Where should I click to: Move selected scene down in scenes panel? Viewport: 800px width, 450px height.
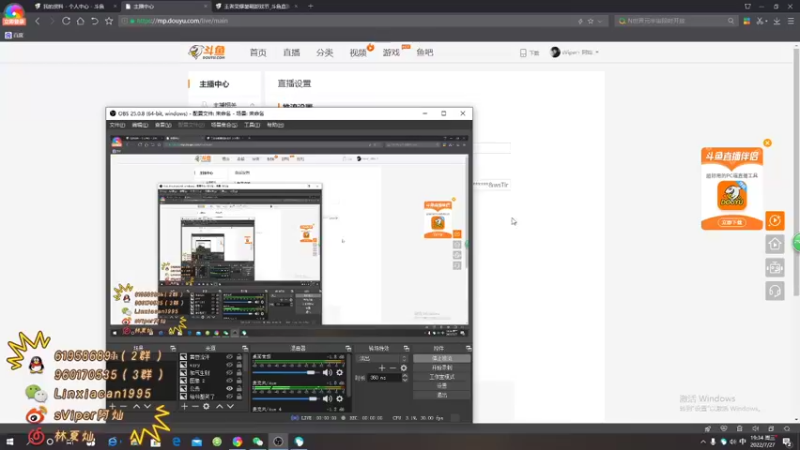point(147,407)
